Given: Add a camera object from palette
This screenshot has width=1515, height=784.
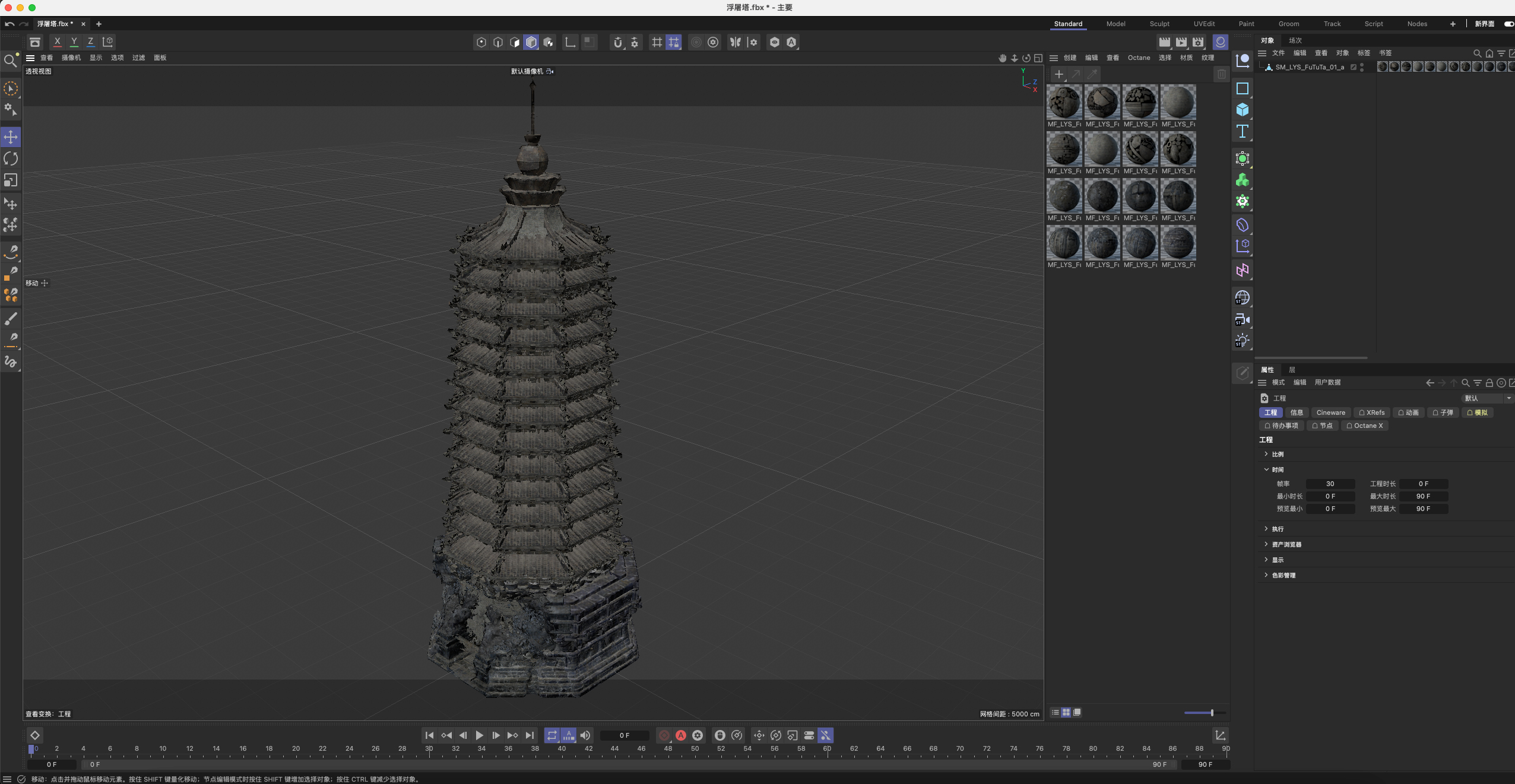Looking at the screenshot, I should pyautogui.click(x=1242, y=319).
